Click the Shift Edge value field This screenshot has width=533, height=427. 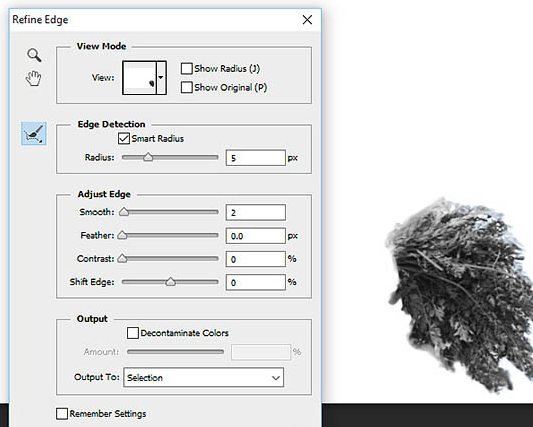(256, 282)
